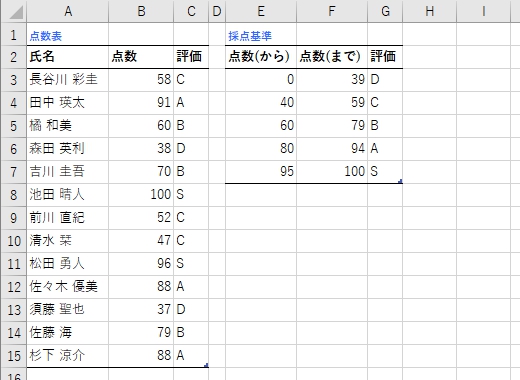Viewport: 520px width, 380px height.
Task: Select the name cell 佐々木 優美
Action: coord(68,287)
